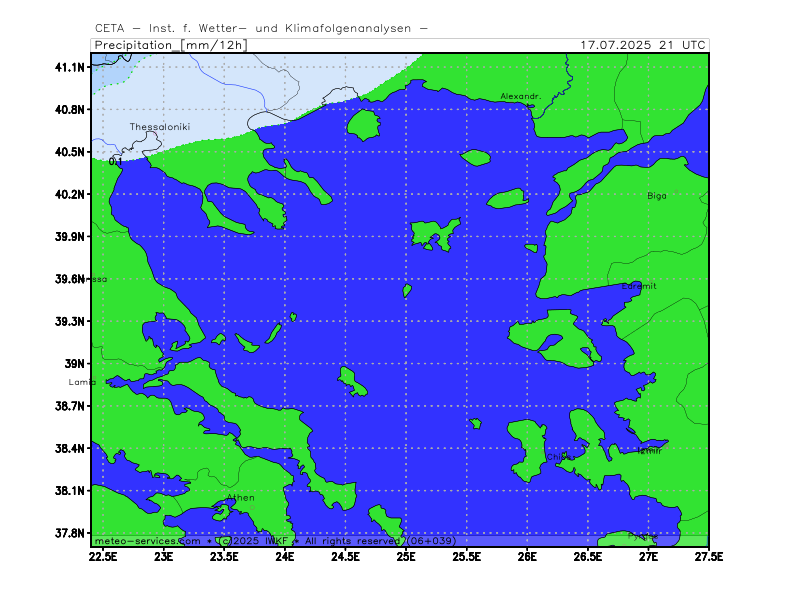Select the 'Alexandr.' city label

(x=520, y=96)
